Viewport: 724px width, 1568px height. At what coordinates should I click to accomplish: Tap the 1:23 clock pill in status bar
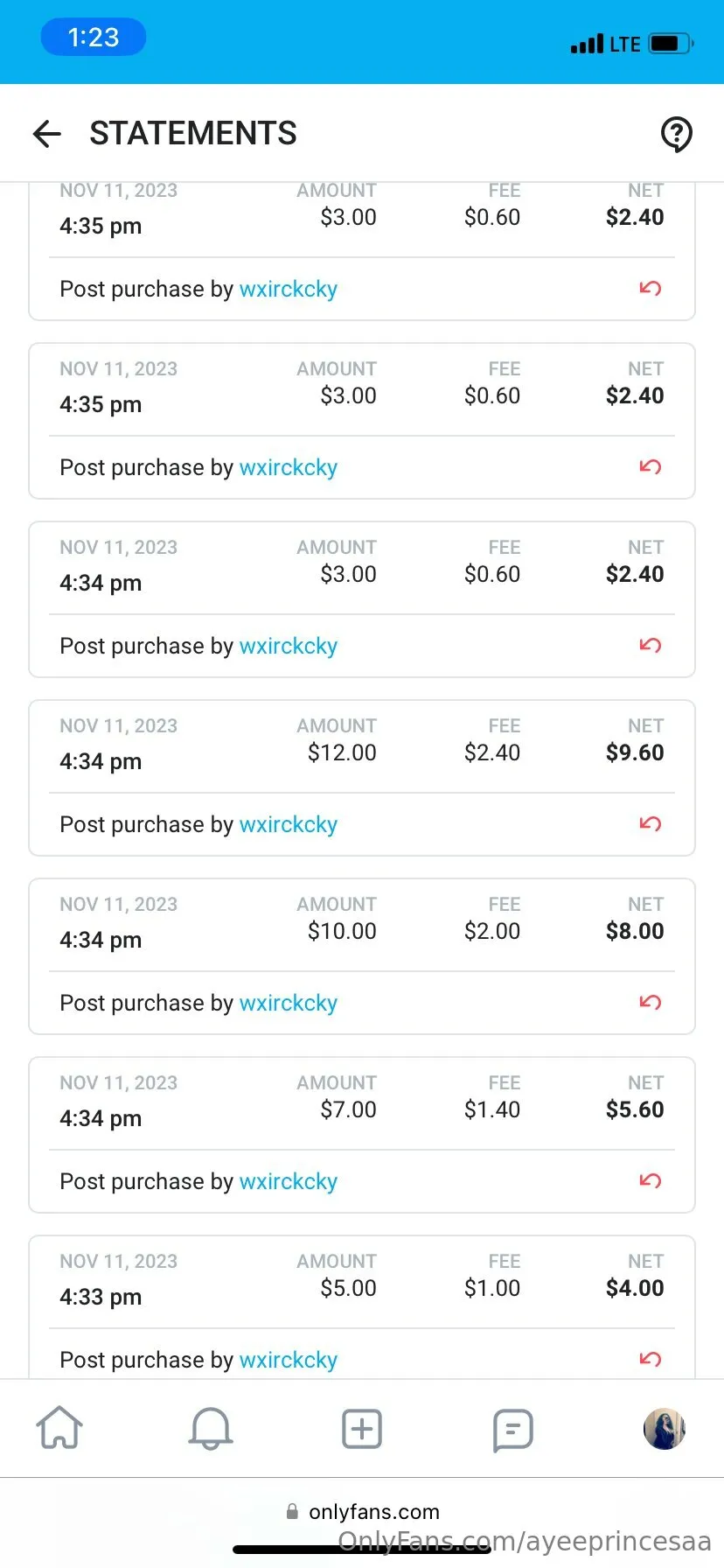pyautogui.click(x=94, y=38)
